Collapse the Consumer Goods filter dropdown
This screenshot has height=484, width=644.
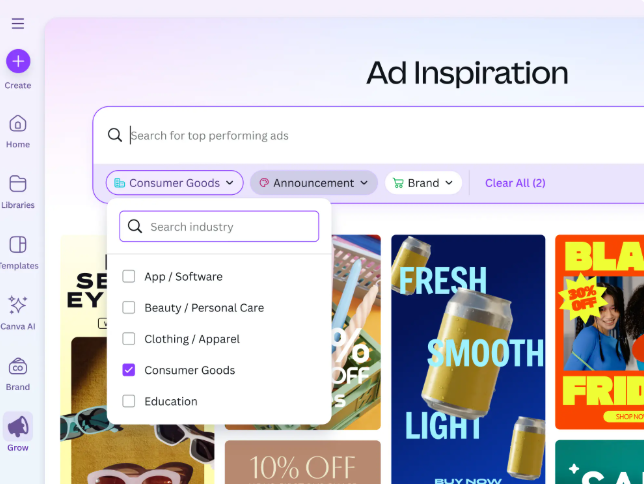175,183
